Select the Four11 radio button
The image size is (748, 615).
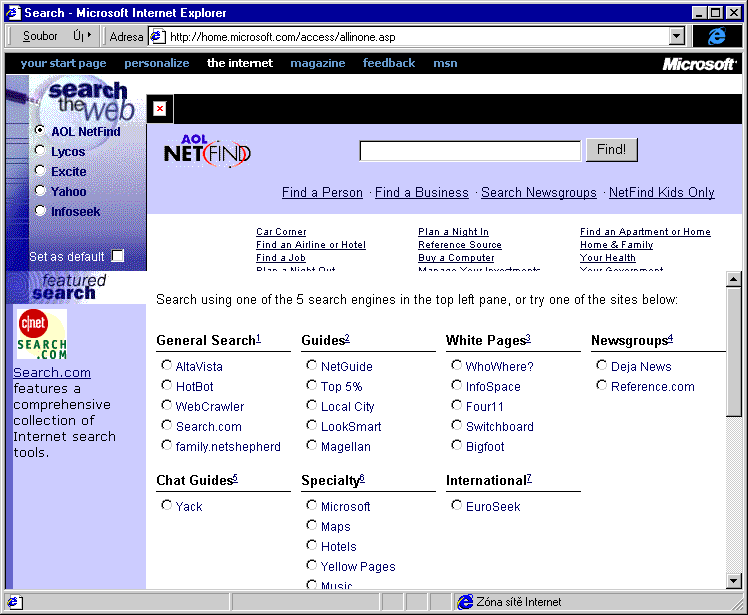tap(457, 405)
